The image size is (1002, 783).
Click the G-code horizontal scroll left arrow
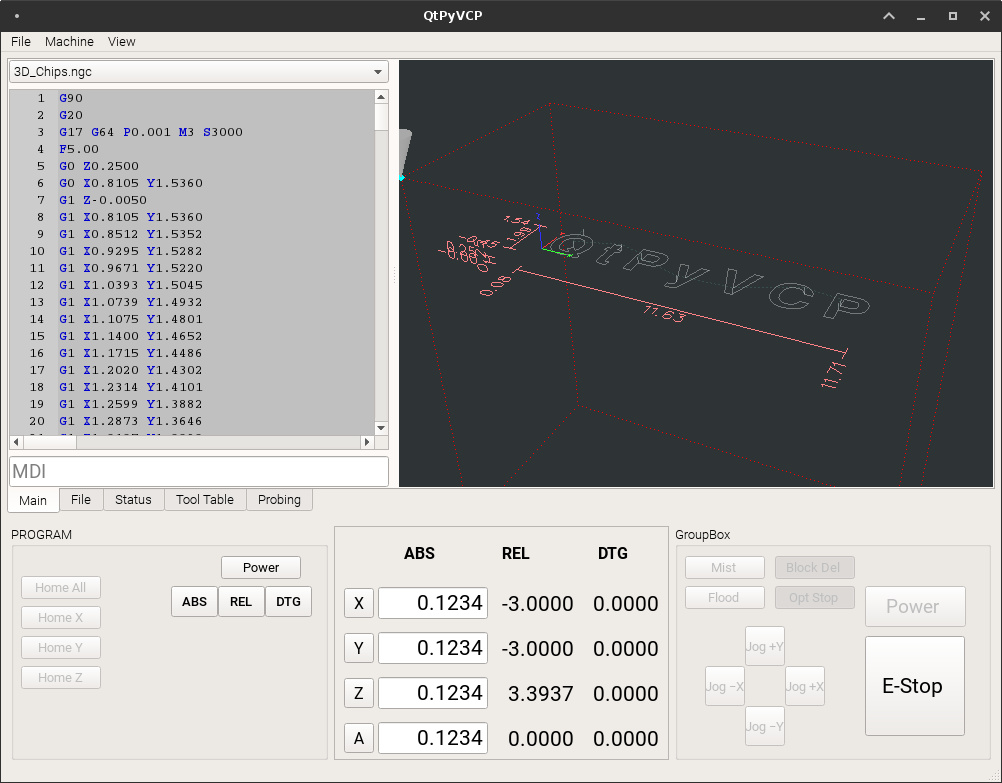(16, 442)
